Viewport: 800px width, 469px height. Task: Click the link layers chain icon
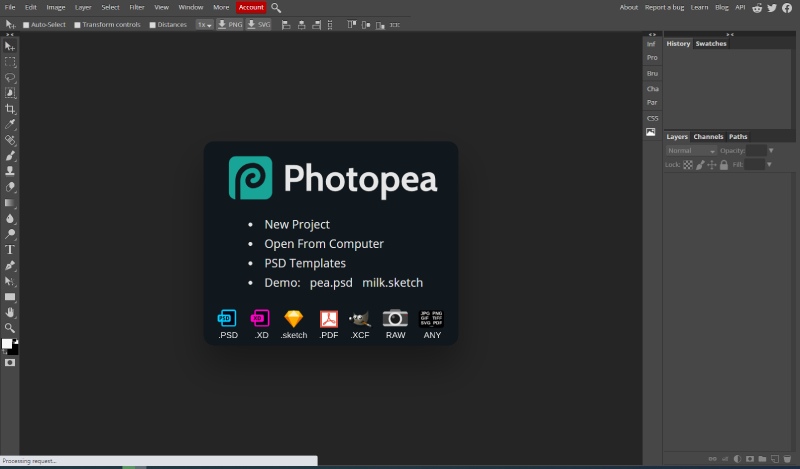(x=712, y=459)
